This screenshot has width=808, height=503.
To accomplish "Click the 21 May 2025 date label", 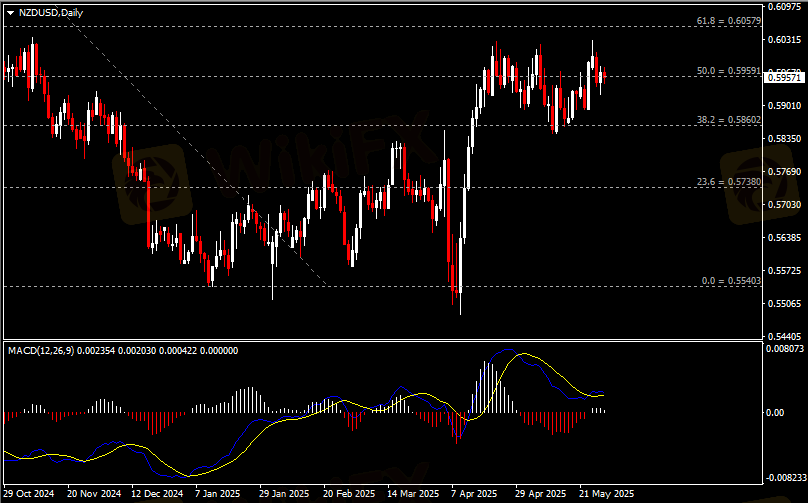I will pos(607,494).
